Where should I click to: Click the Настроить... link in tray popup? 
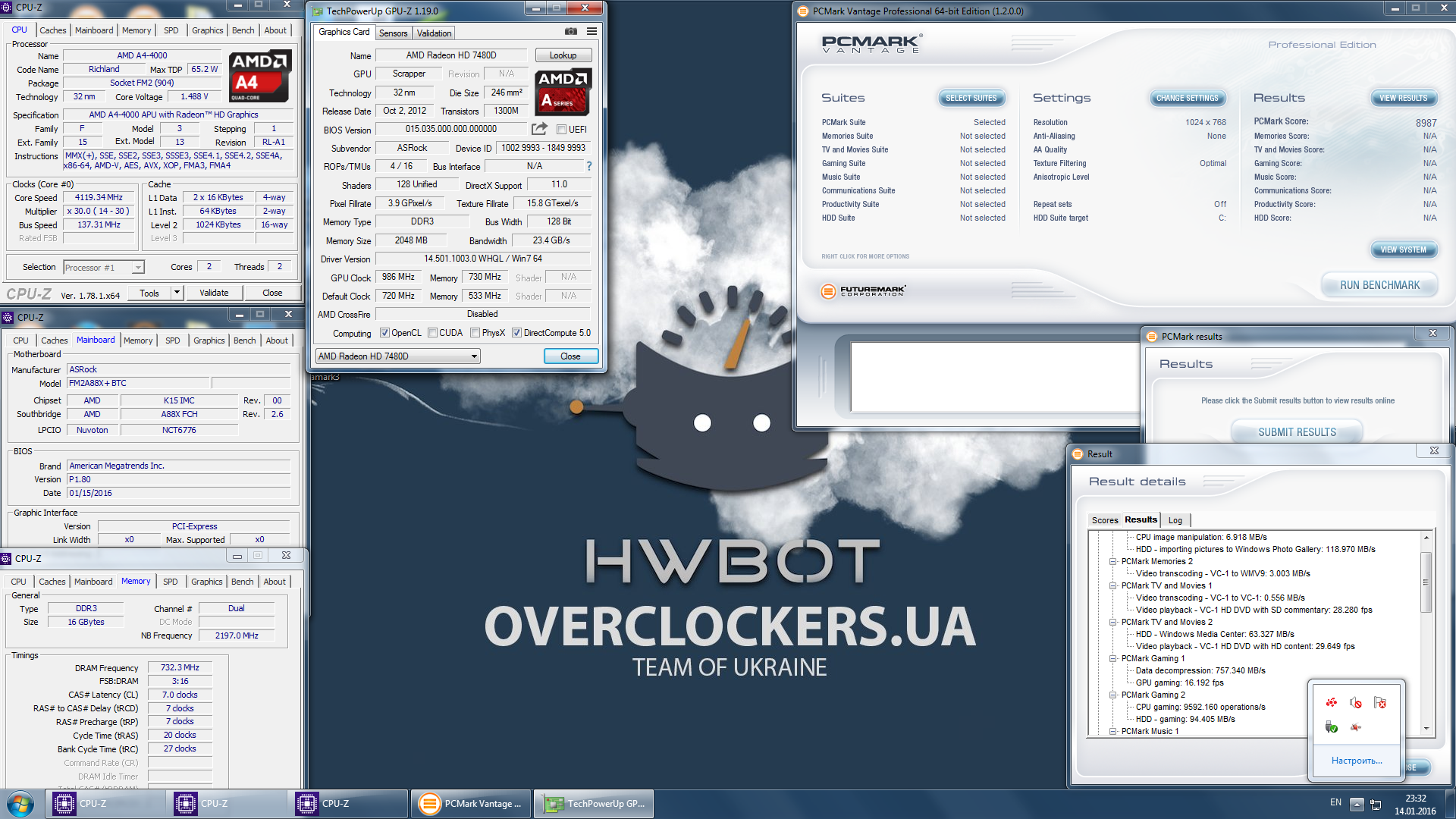[1357, 761]
